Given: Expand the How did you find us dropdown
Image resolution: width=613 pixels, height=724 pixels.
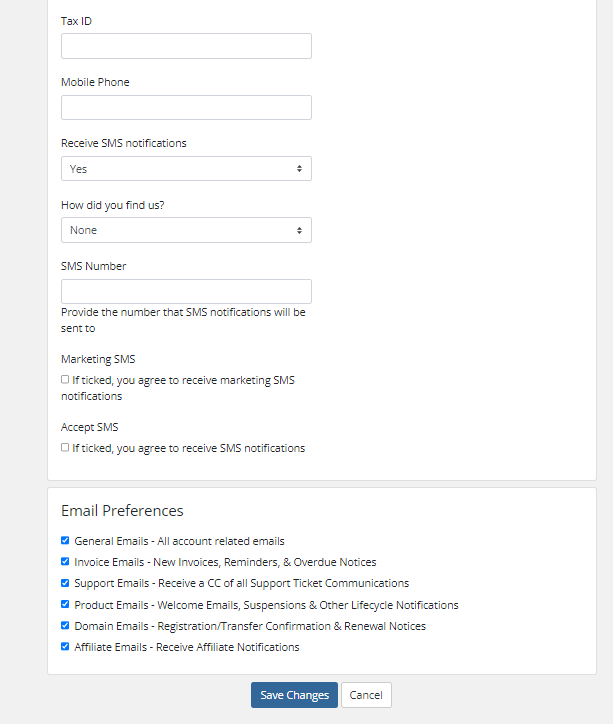Looking at the screenshot, I should [x=186, y=230].
